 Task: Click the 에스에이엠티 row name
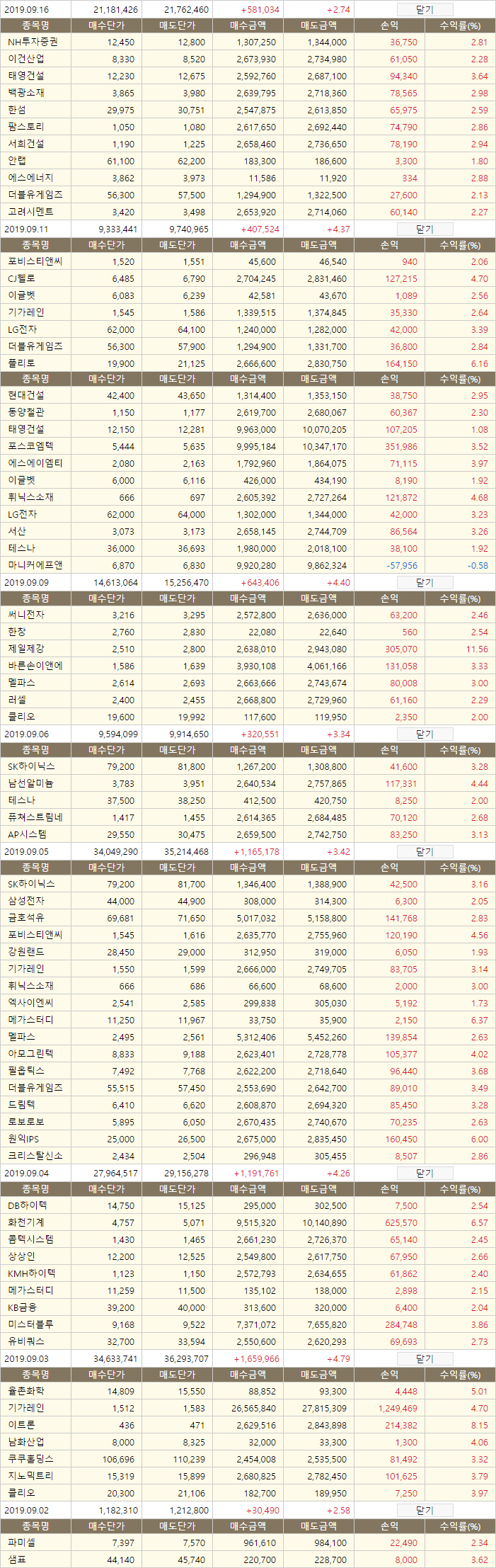(x=35, y=463)
